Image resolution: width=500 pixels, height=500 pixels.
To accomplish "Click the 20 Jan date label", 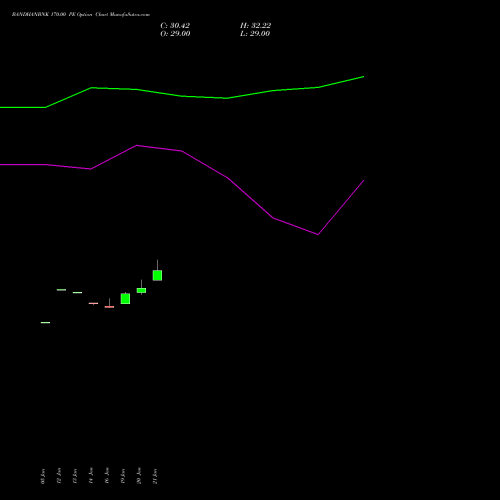I will (x=139, y=476).
